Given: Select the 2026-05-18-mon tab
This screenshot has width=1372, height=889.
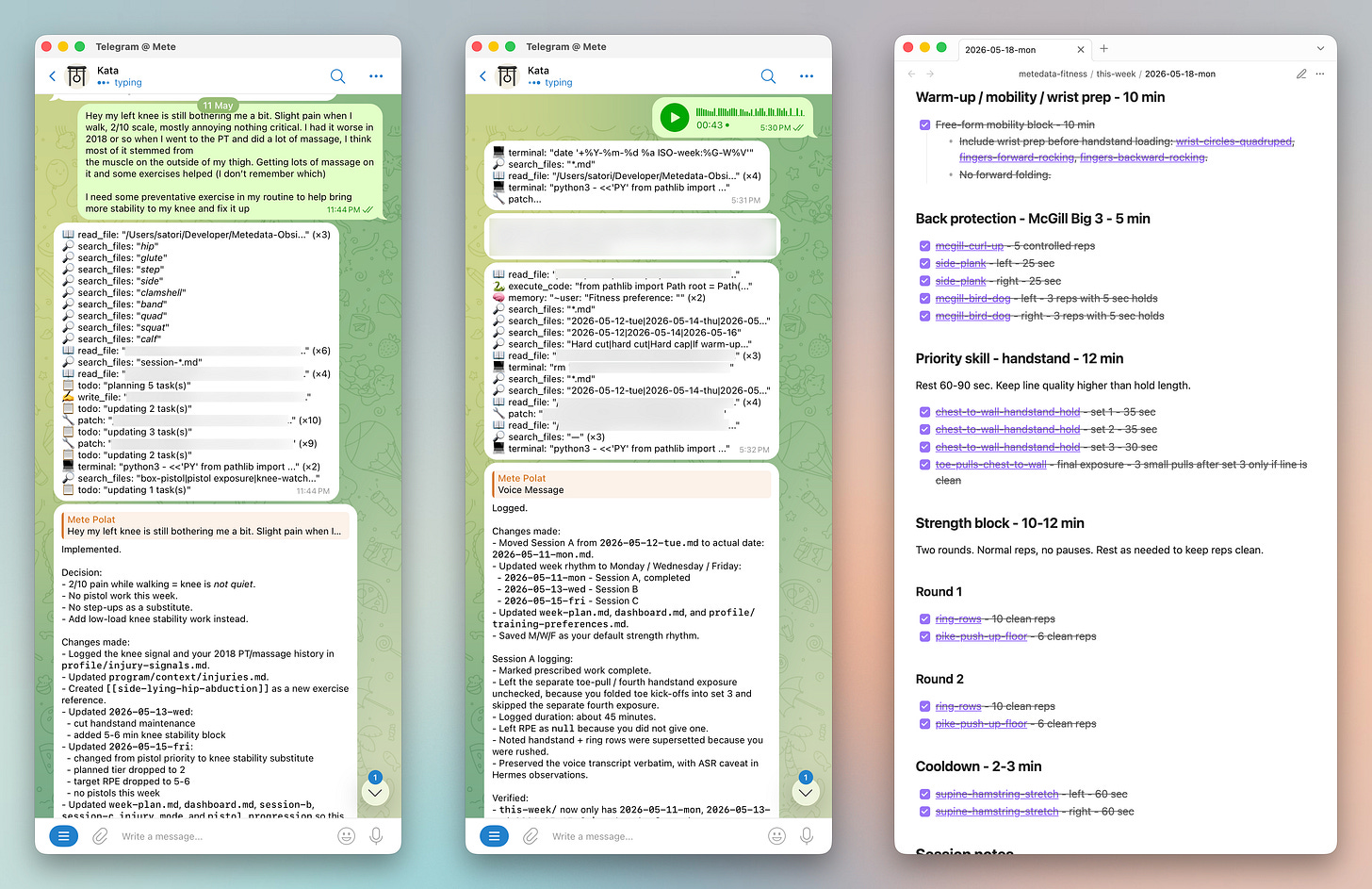Looking at the screenshot, I should (x=1001, y=50).
